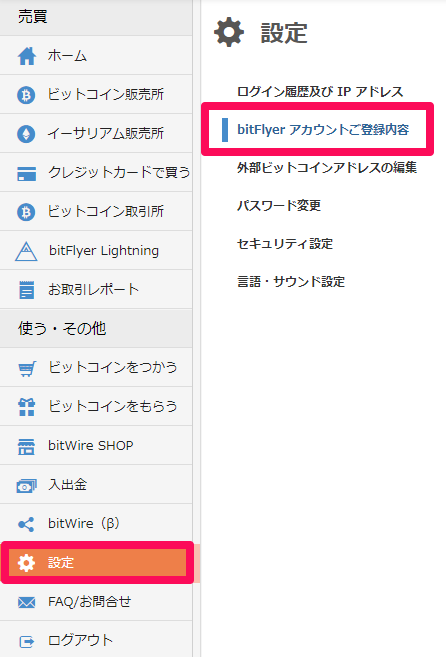Open ログイン履歴及び IP アドレス link
The height and width of the screenshot is (657, 446).
pos(320,91)
